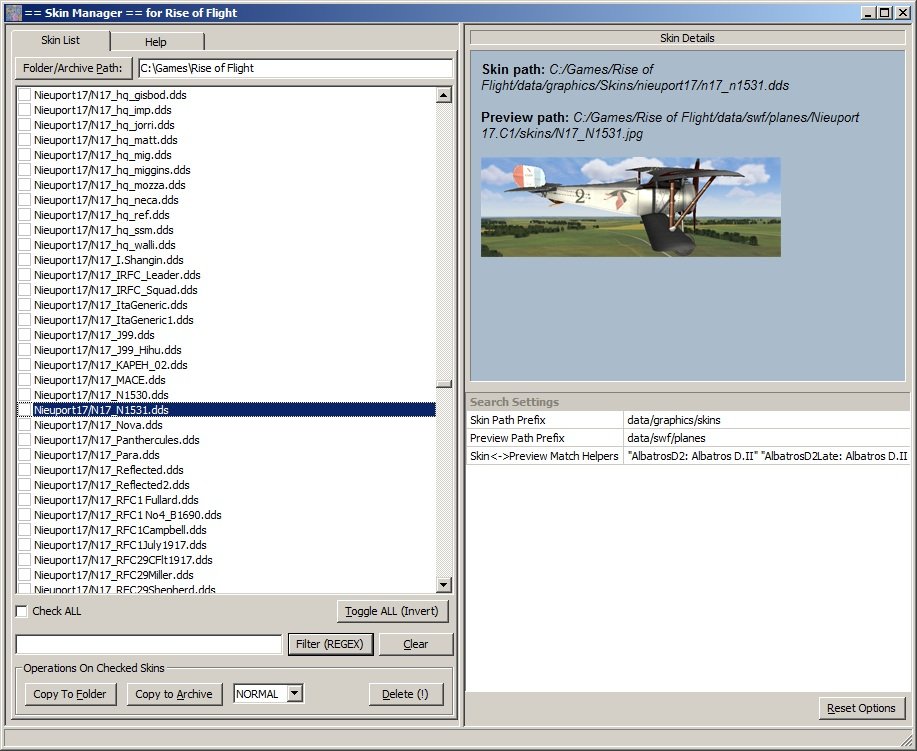Screen dimensions: 917x751
Task: Click the Skin Manager title bar app icon
Action: (13, 12)
